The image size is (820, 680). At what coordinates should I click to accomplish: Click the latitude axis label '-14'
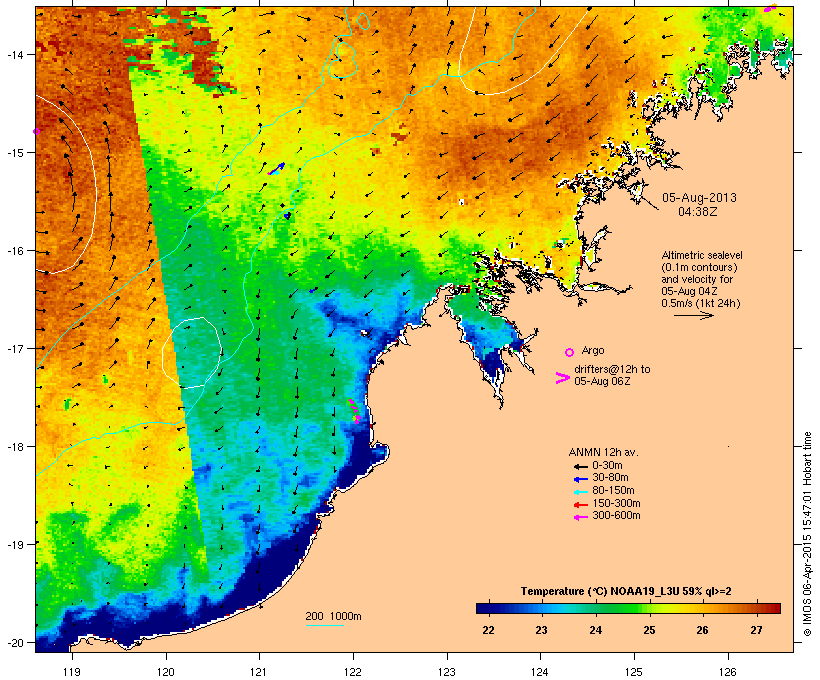[x=14, y=55]
